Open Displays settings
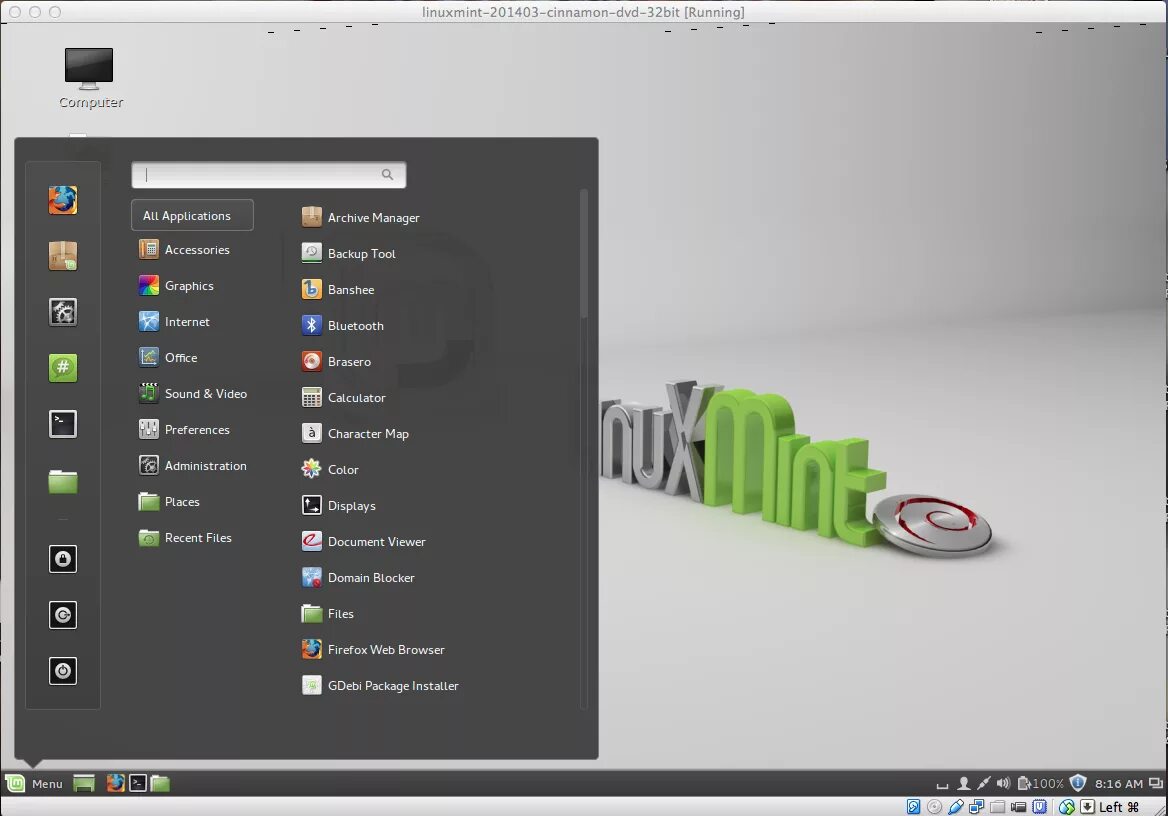 [x=339, y=505]
